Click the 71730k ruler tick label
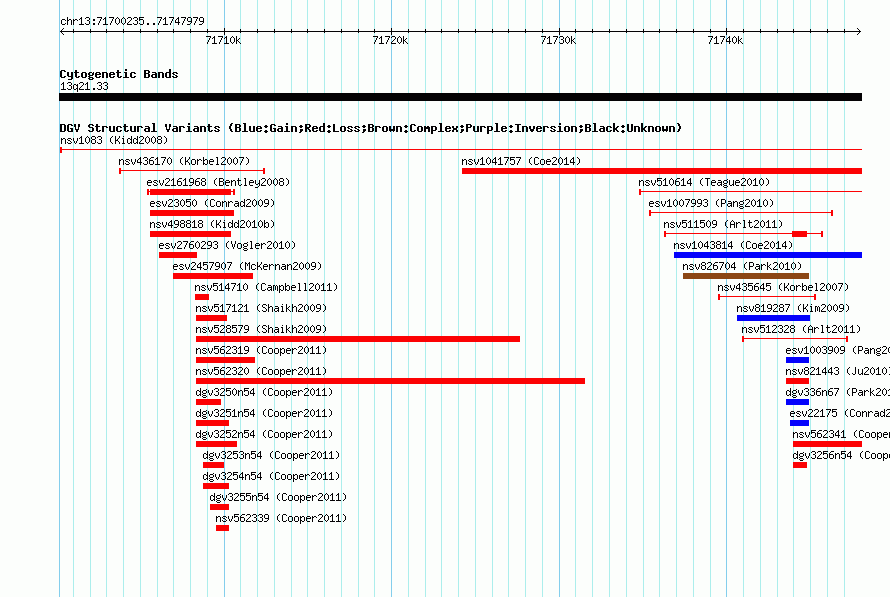Screen dimensions: 890x597 (558, 40)
